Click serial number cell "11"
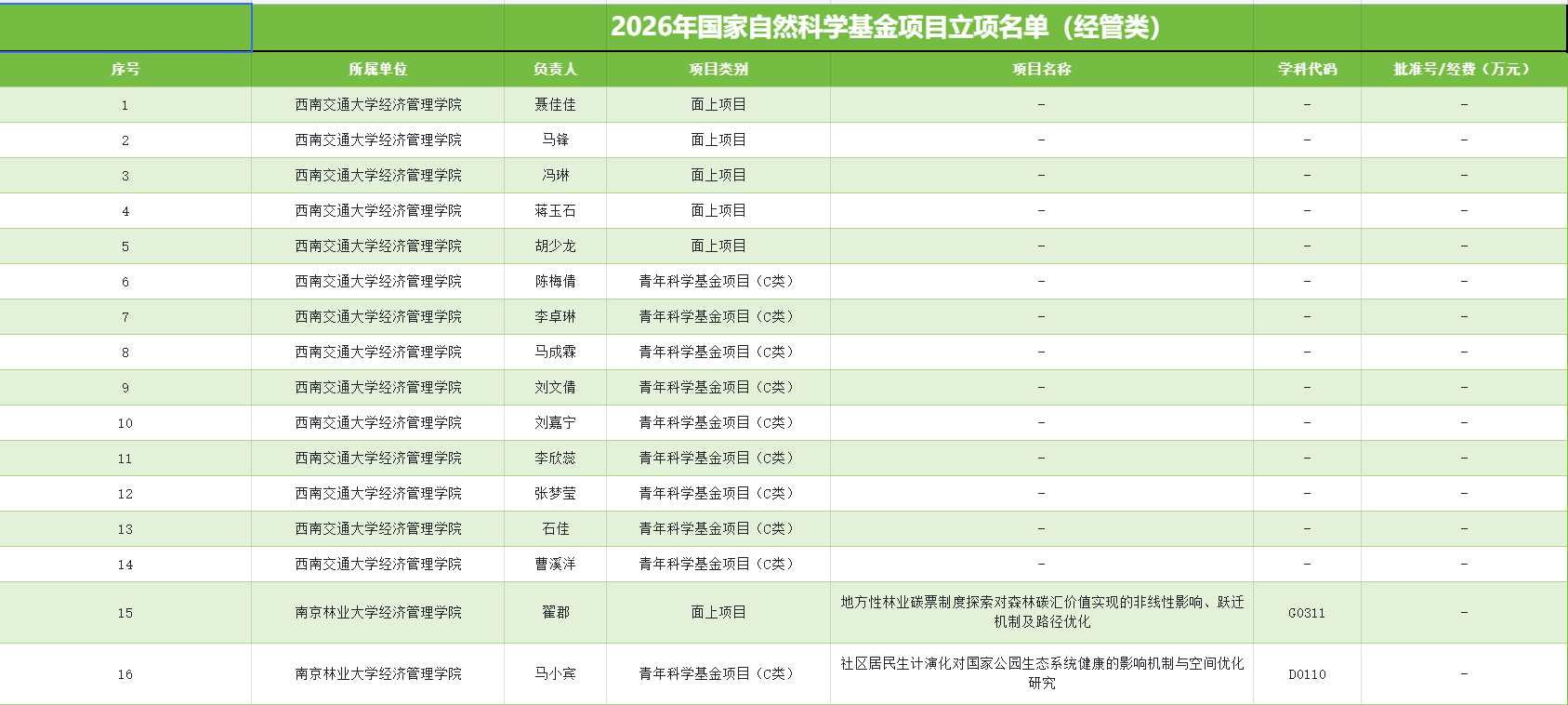The image size is (1568, 705). [125, 459]
